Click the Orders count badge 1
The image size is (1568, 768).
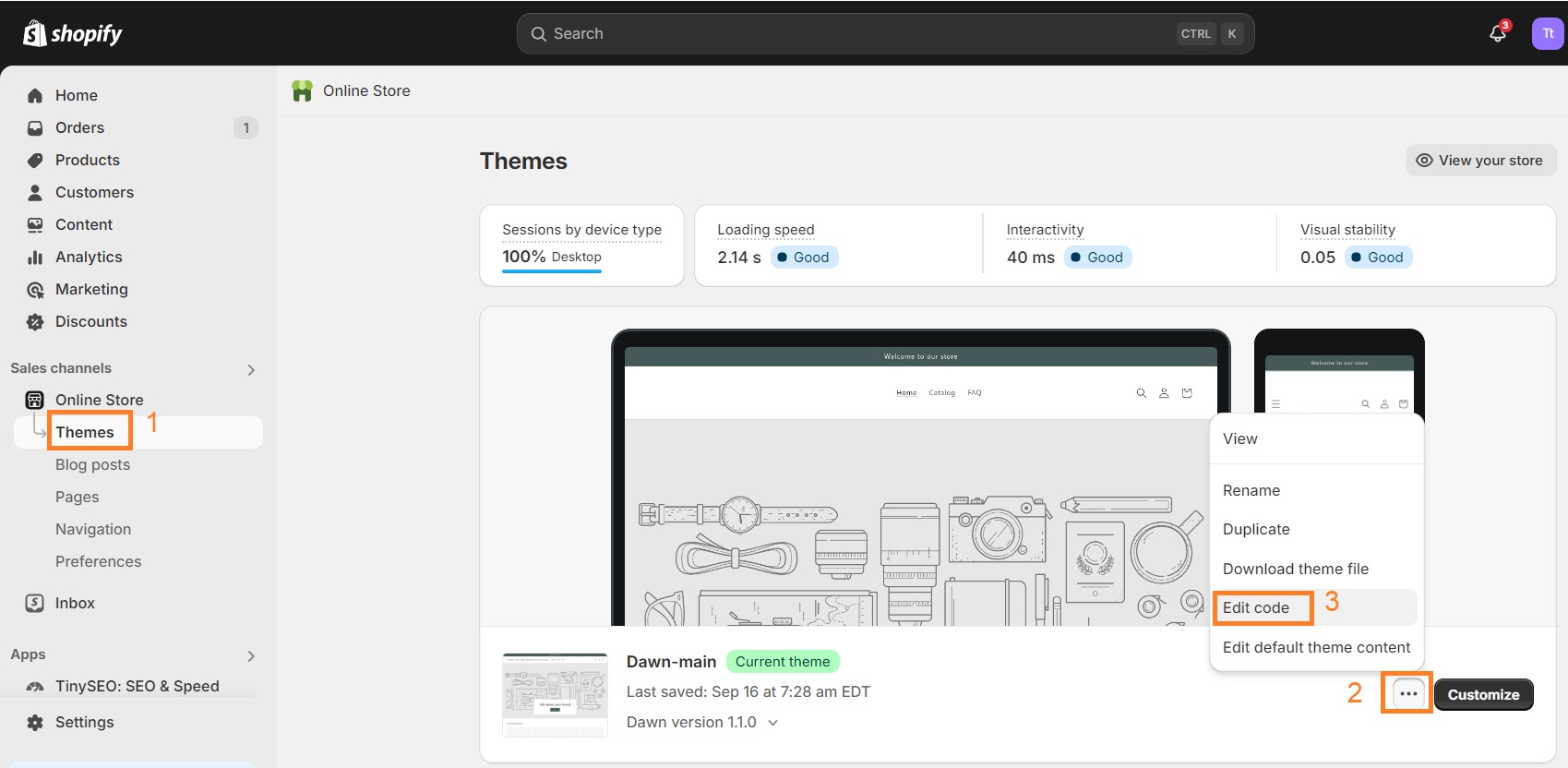coord(245,127)
